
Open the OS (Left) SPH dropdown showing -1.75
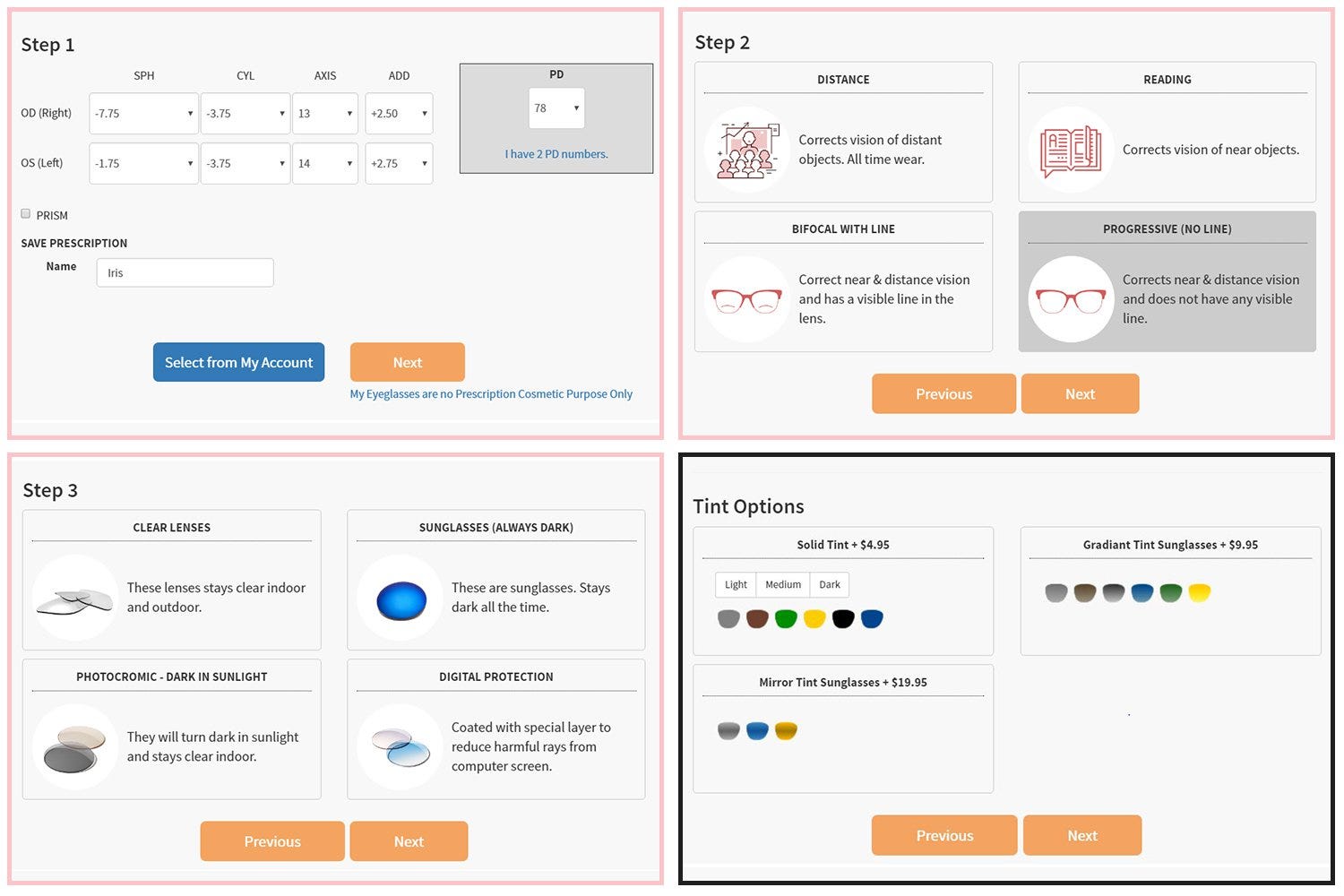pyautogui.click(x=143, y=164)
